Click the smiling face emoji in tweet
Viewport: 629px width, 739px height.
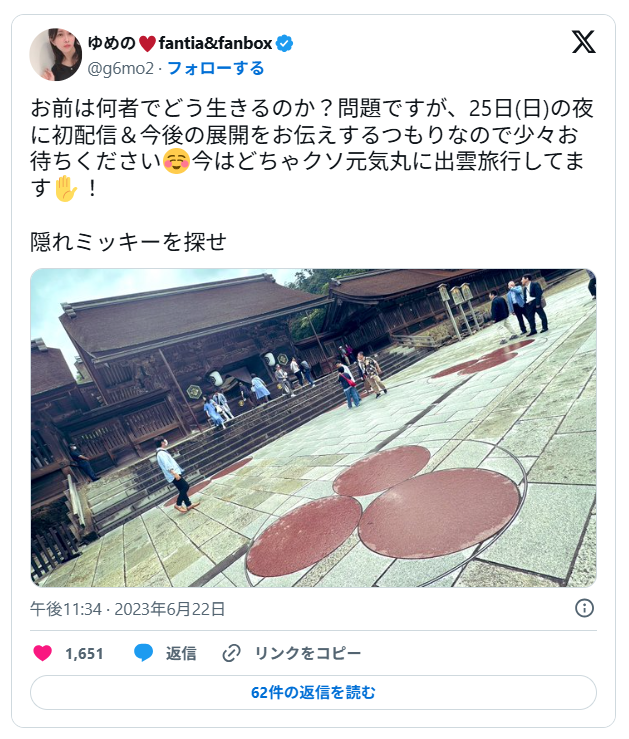(176, 161)
